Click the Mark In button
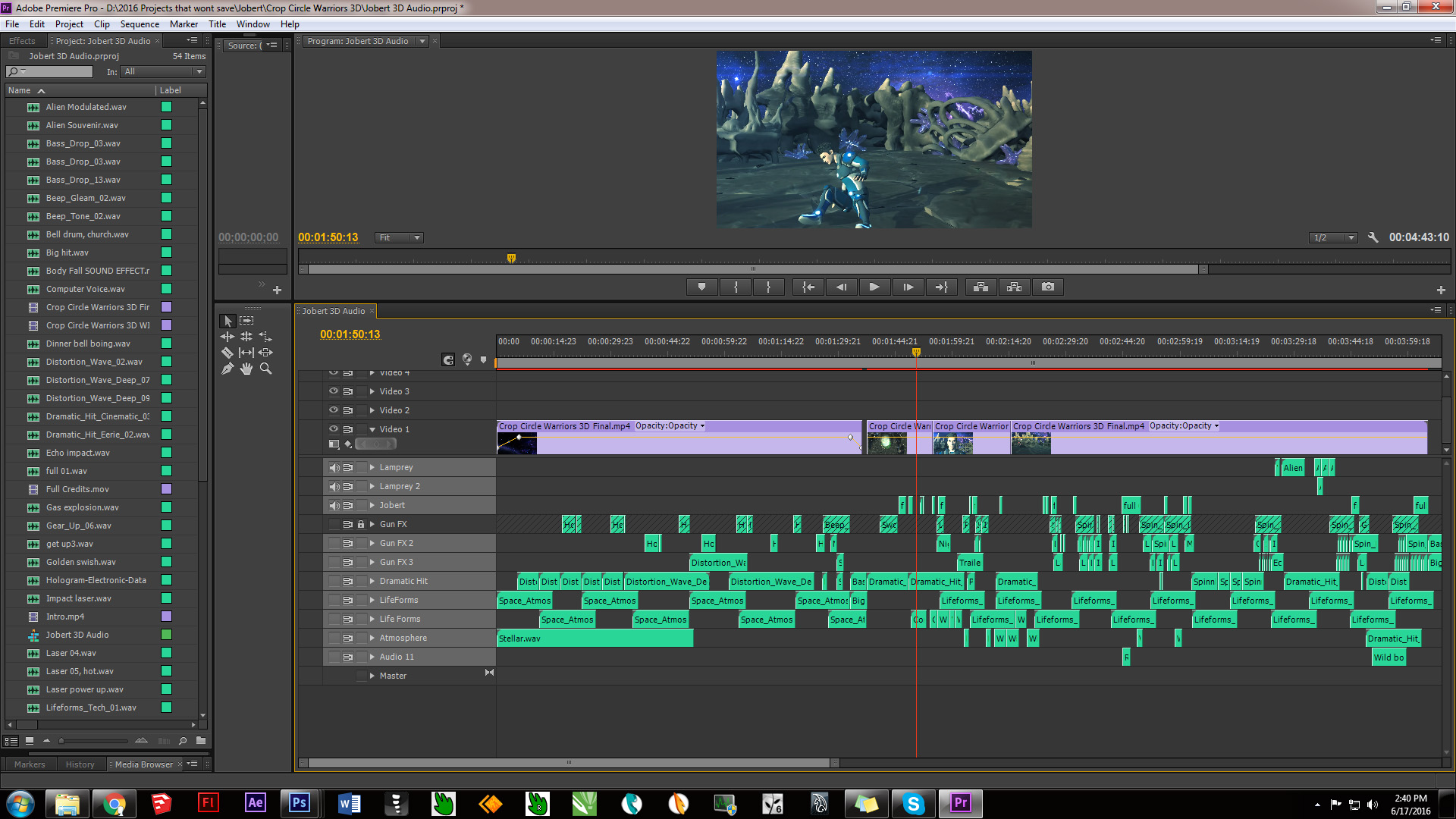The image size is (1456, 819). click(735, 287)
